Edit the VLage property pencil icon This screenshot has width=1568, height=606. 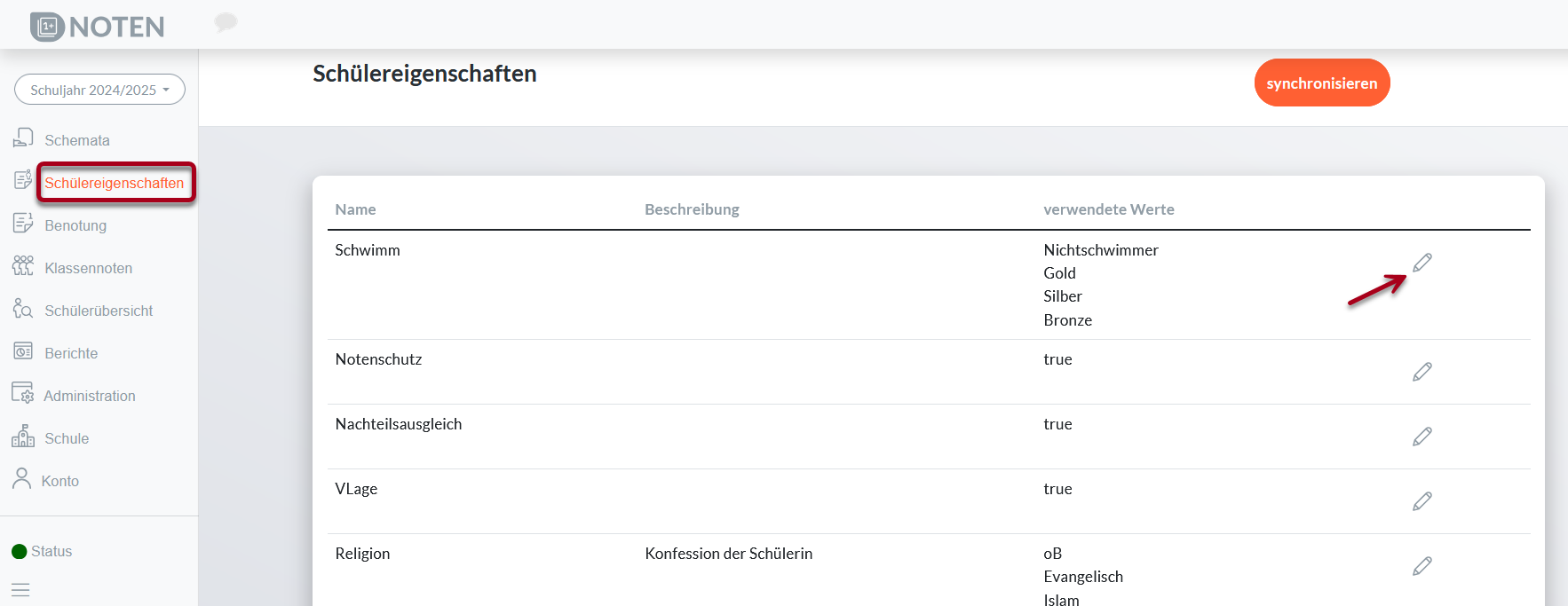tap(1422, 501)
